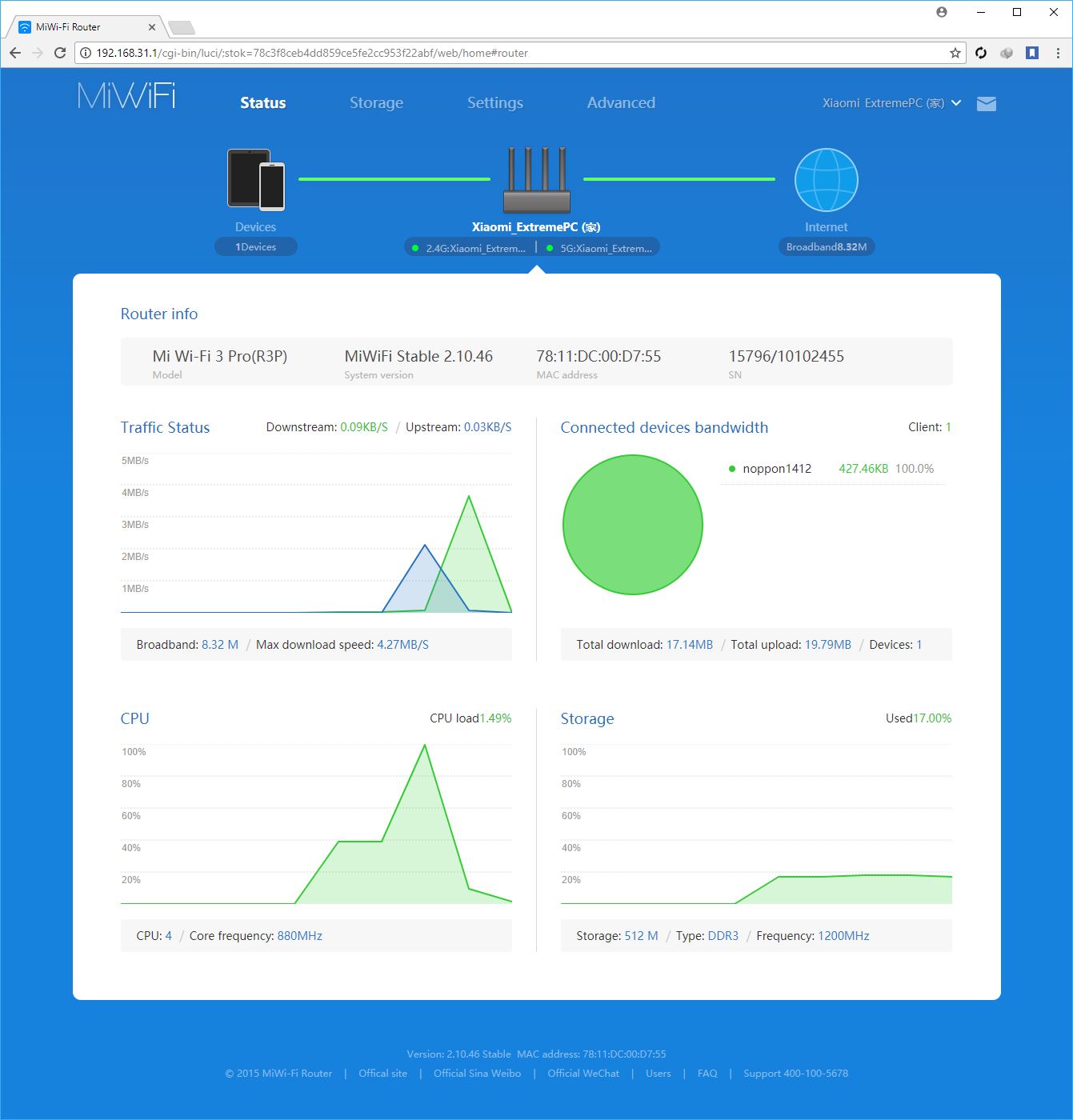
Task: Click the MiWiFi Stable 2.10.46 version
Action: (418, 356)
